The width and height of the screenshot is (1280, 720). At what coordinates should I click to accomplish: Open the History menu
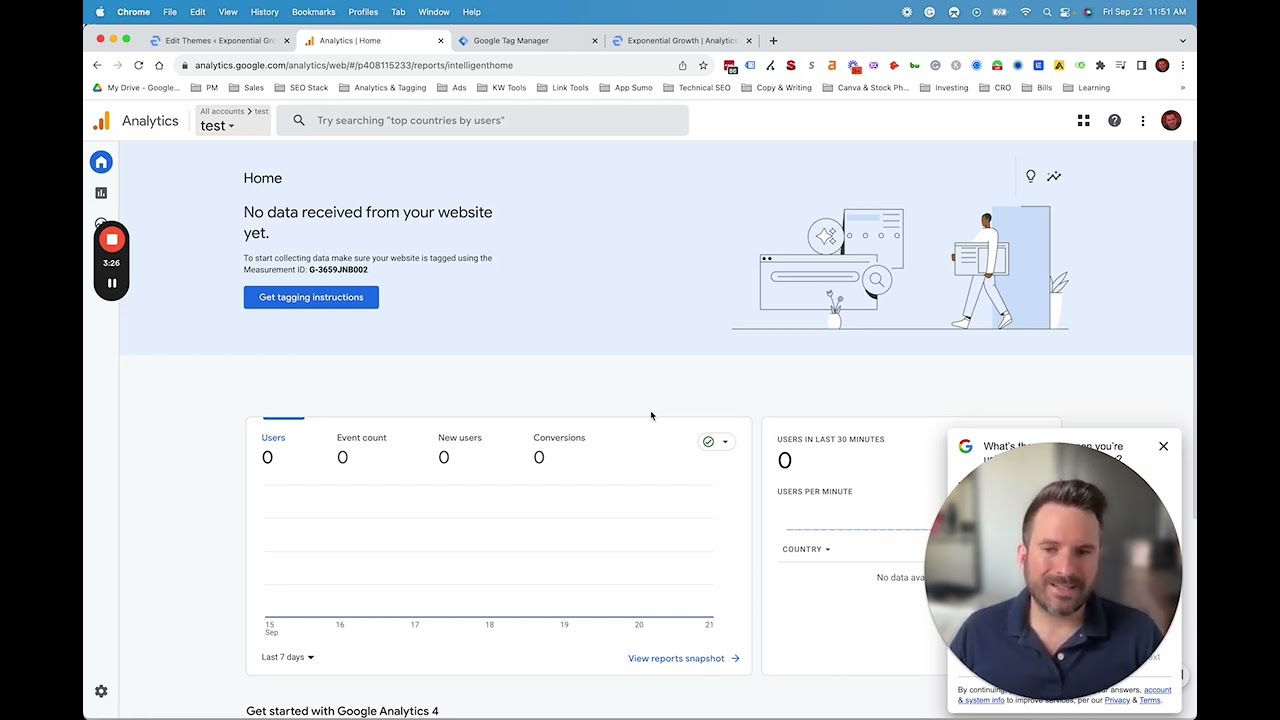(x=264, y=12)
